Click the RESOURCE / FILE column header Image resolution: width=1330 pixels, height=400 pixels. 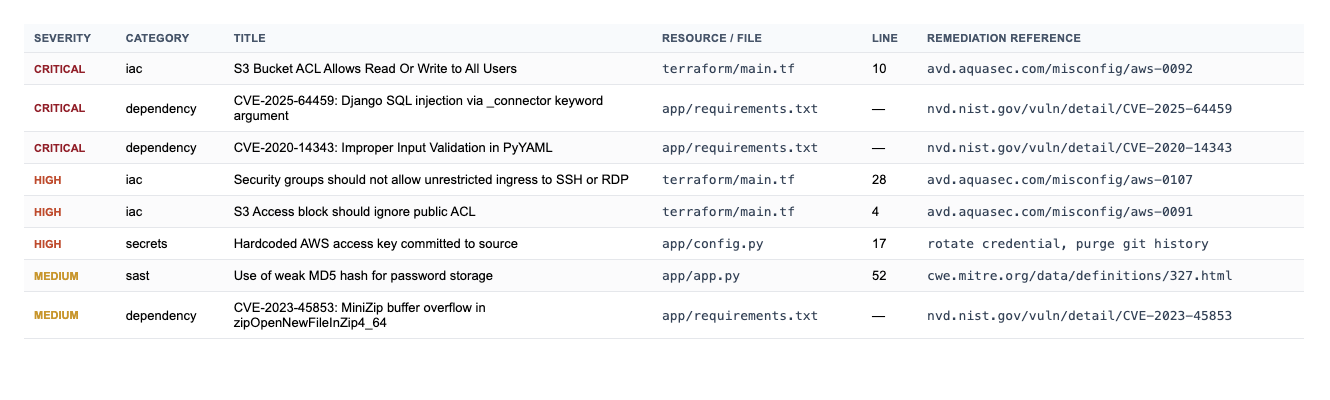(711, 38)
